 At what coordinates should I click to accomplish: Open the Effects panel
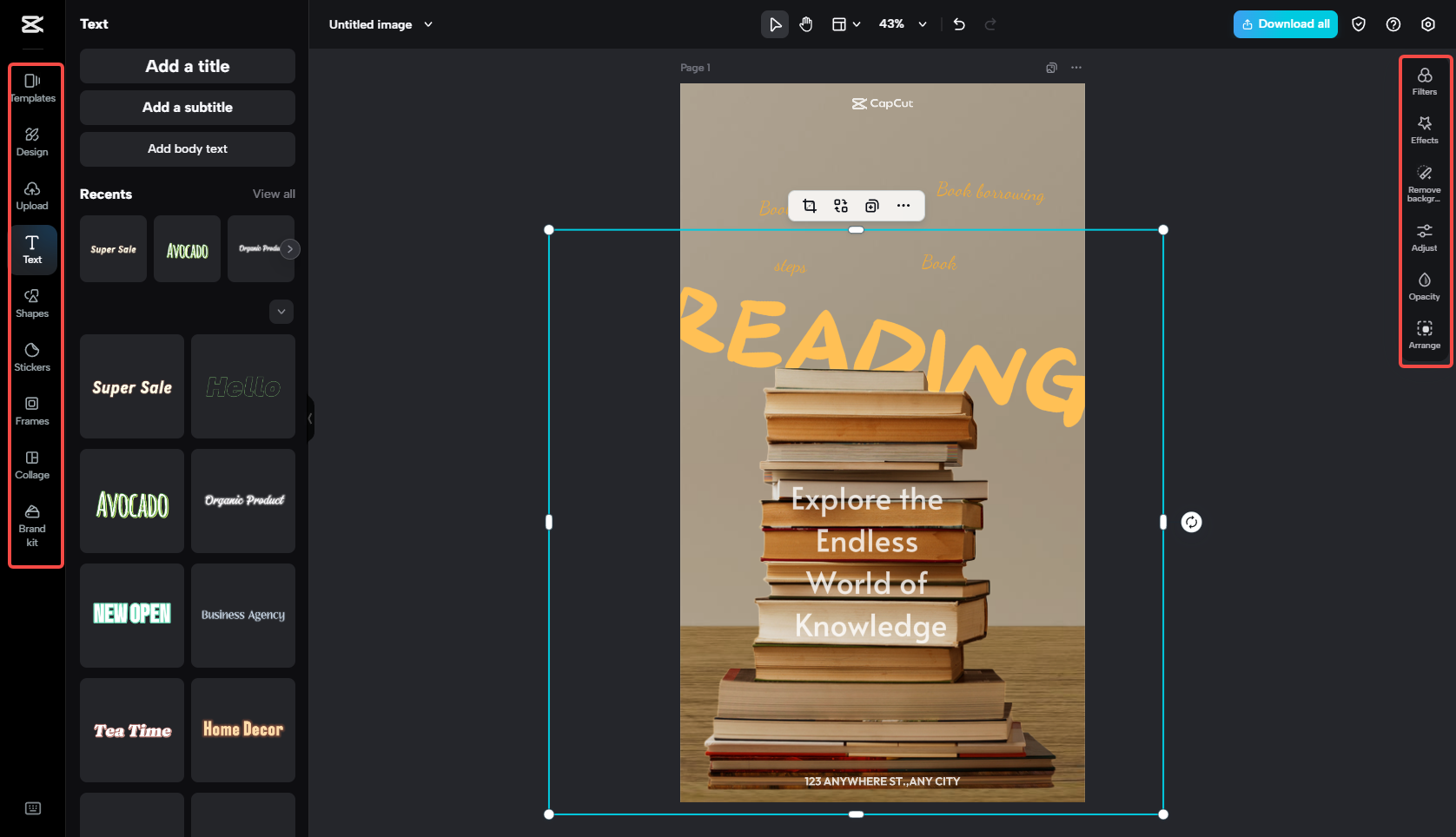click(1425, 130)
